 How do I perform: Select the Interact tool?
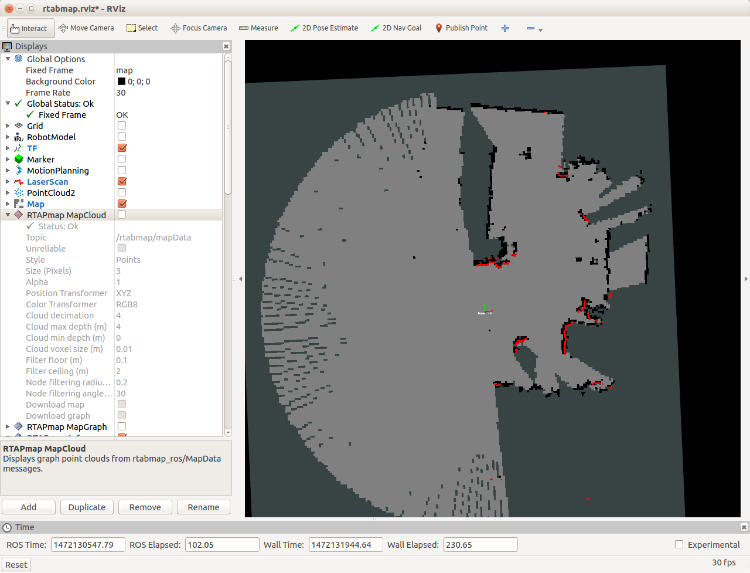click(x=30, y=28)
